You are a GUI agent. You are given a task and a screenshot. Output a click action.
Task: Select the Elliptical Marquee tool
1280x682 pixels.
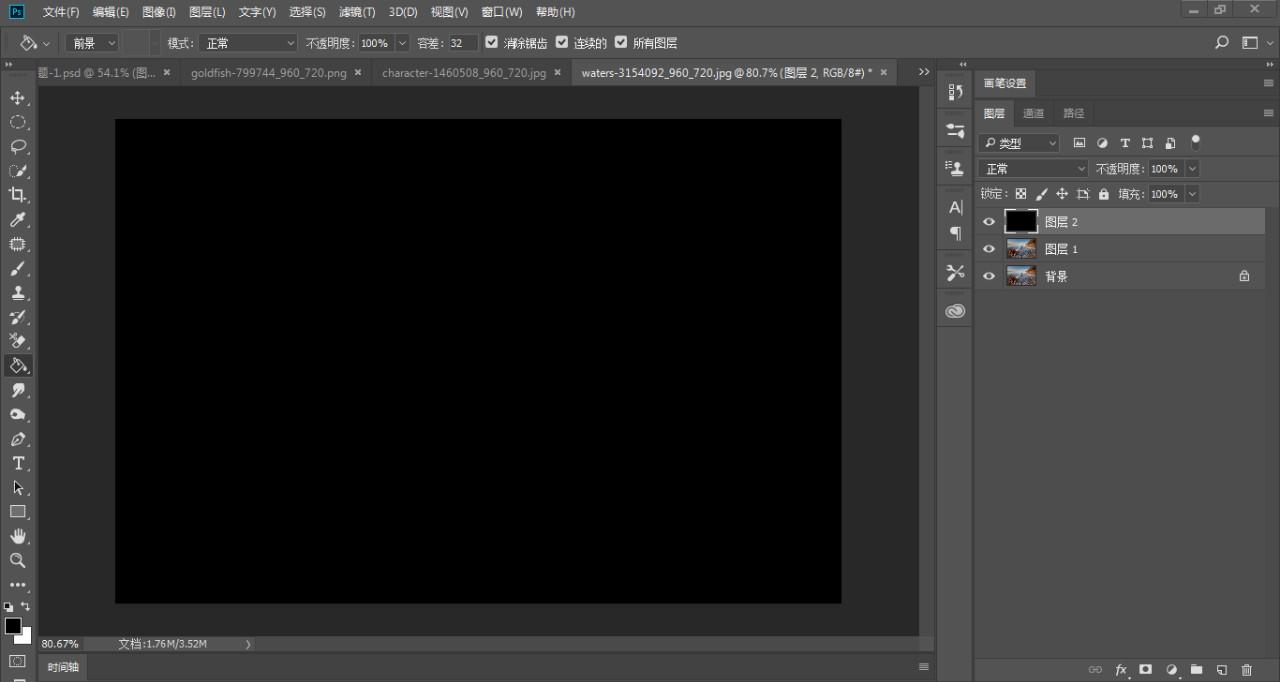[x=17, y=122]
